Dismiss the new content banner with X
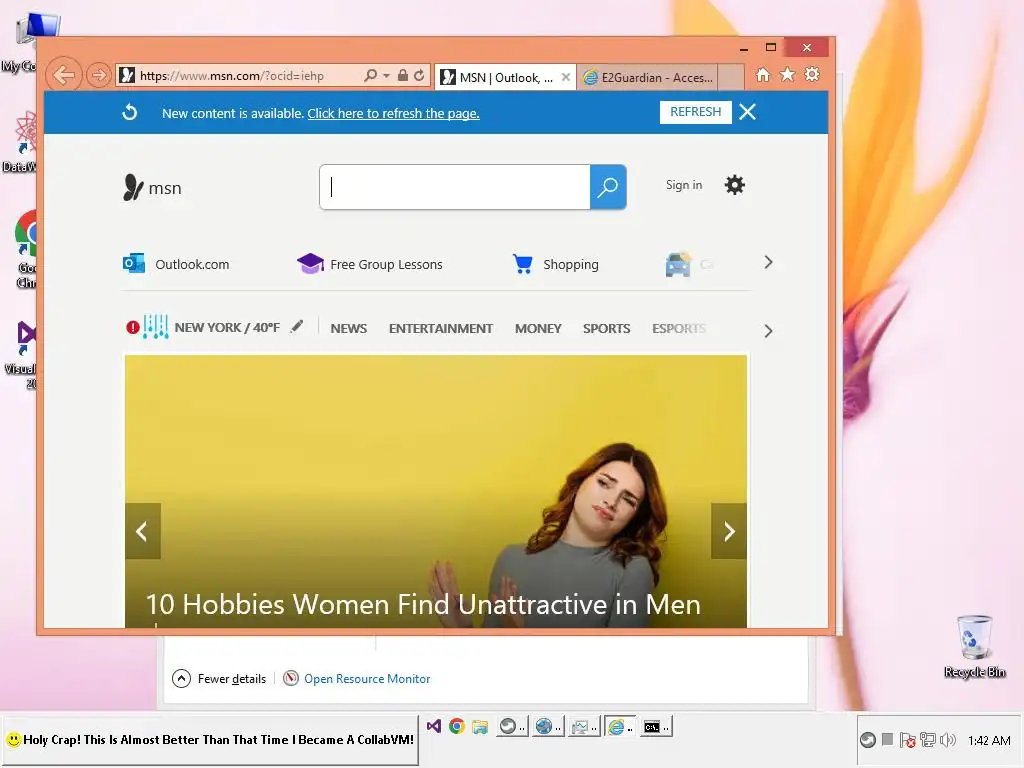 [748, 112]
